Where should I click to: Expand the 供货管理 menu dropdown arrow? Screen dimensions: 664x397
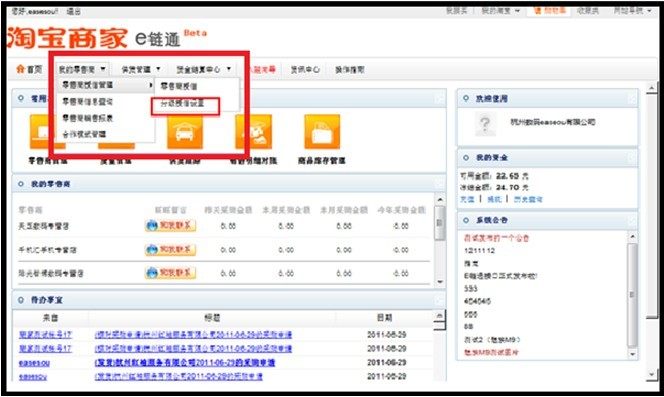(x=158, y=69)
